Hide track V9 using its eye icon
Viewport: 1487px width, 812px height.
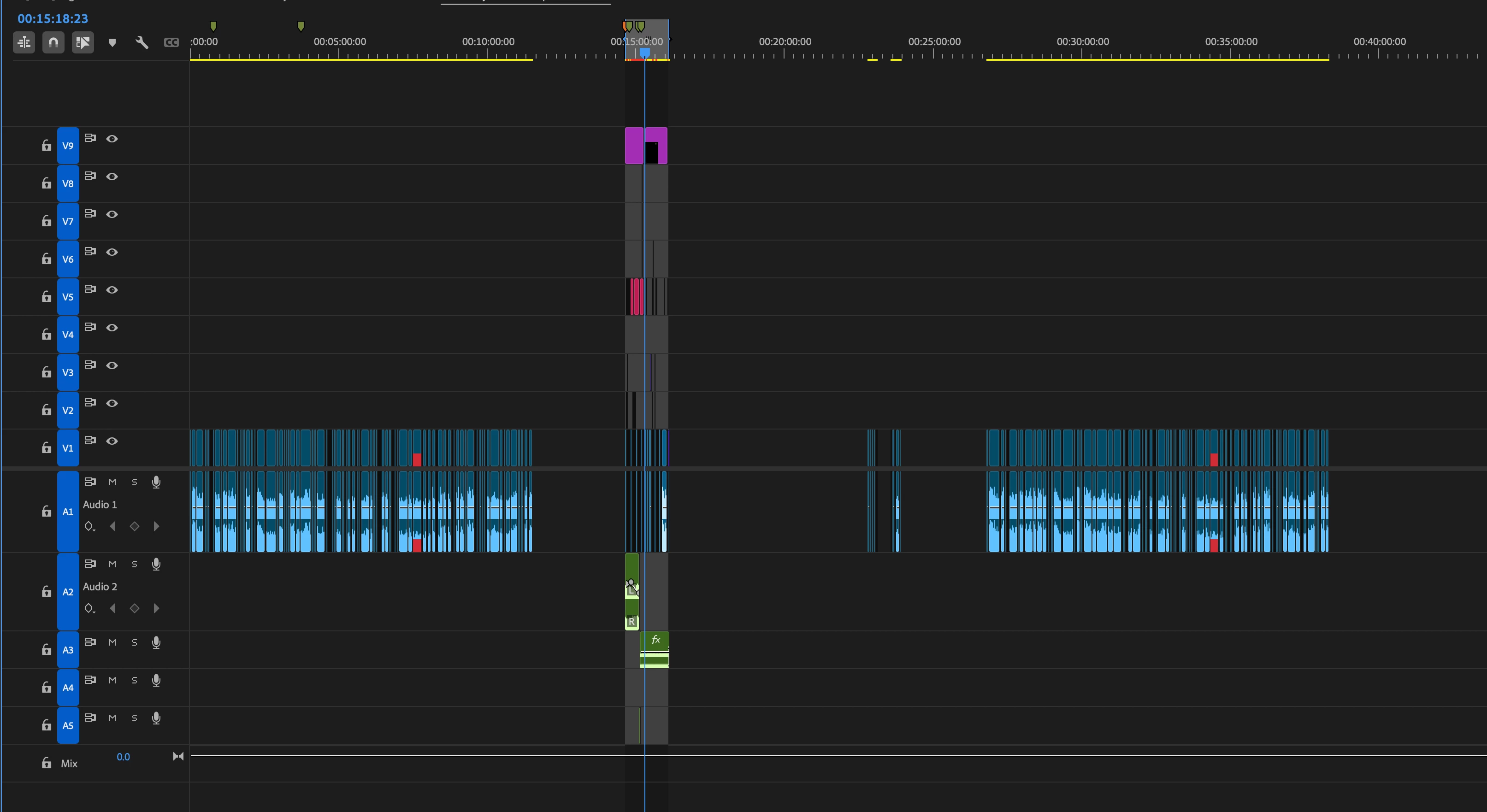point(112,139)
